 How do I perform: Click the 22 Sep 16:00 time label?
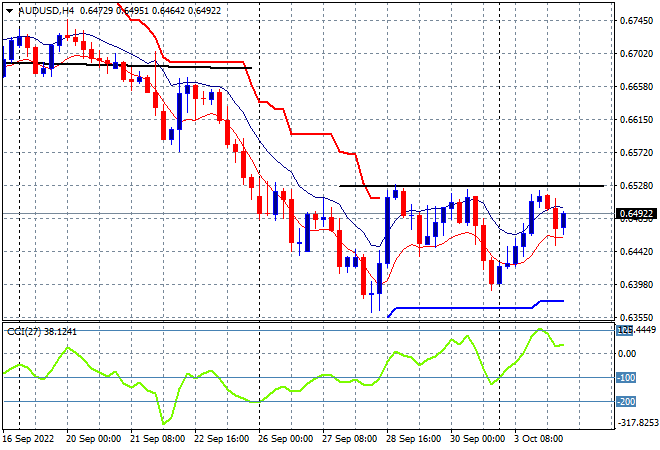click(x=221, y=439)
